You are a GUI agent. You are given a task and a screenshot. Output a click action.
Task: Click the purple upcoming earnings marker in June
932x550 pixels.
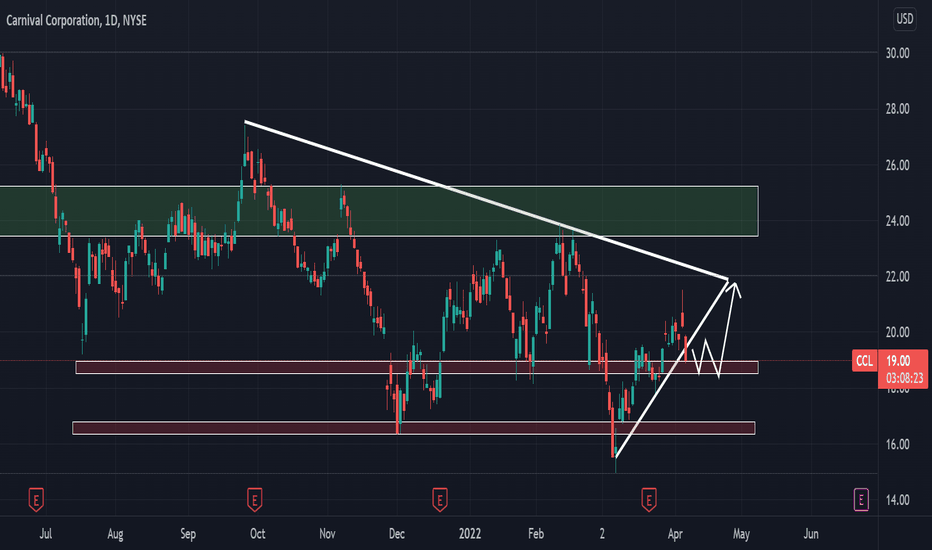(x=861, y=499)
